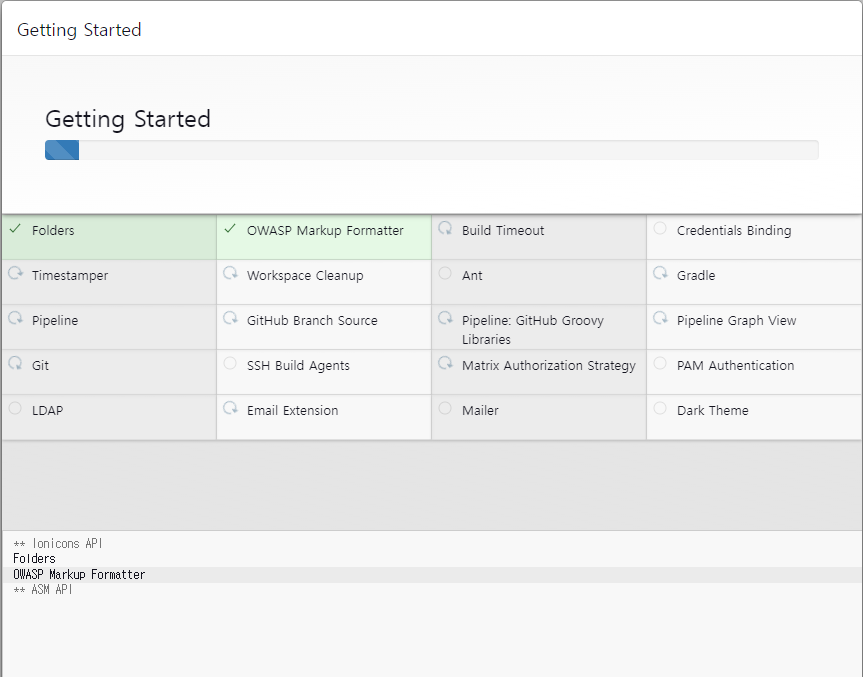Select the Build Timeout plugin name
Image resolution: width=863 pixels, height=677 pixels.
click(x=503, y=231)
